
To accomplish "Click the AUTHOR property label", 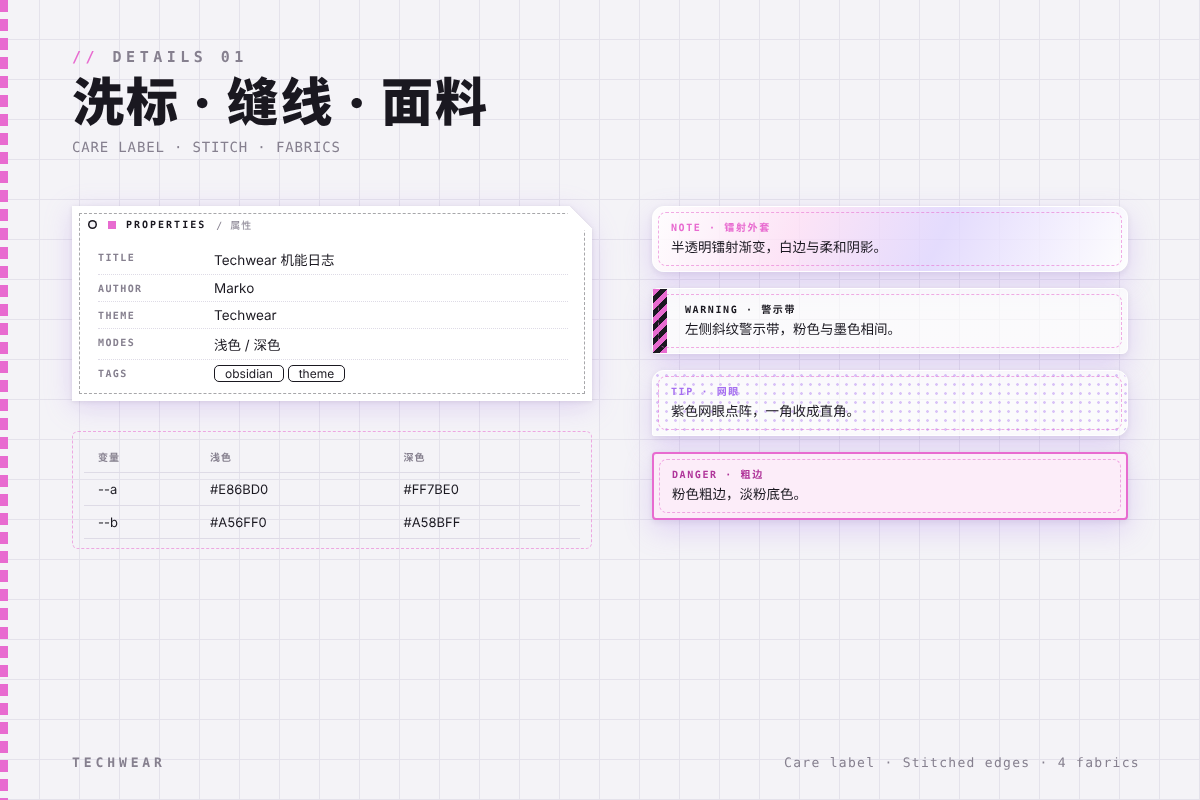I will (x=120, y=289).
